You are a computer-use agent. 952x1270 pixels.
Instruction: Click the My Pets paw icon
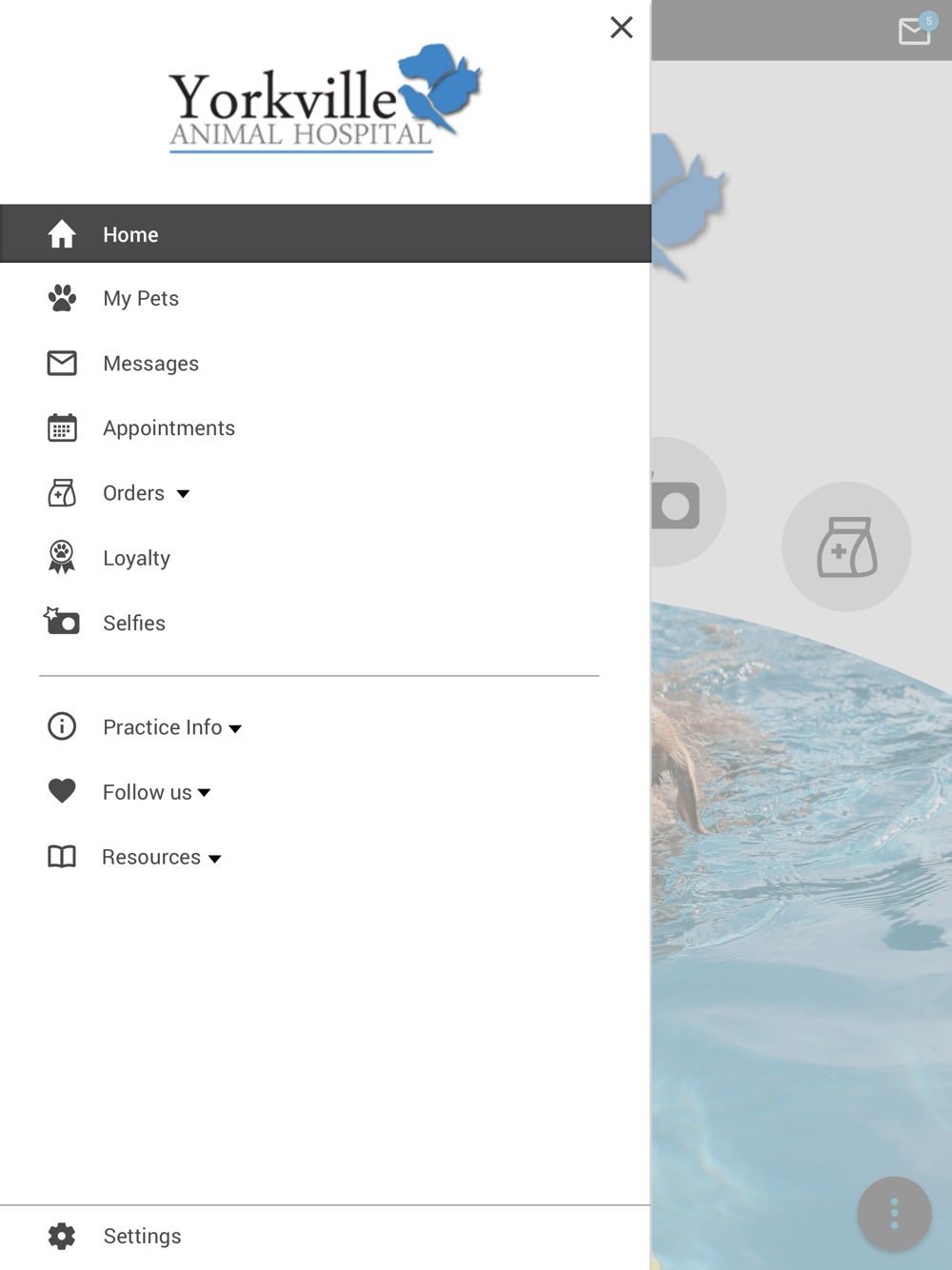click(62, 298)
